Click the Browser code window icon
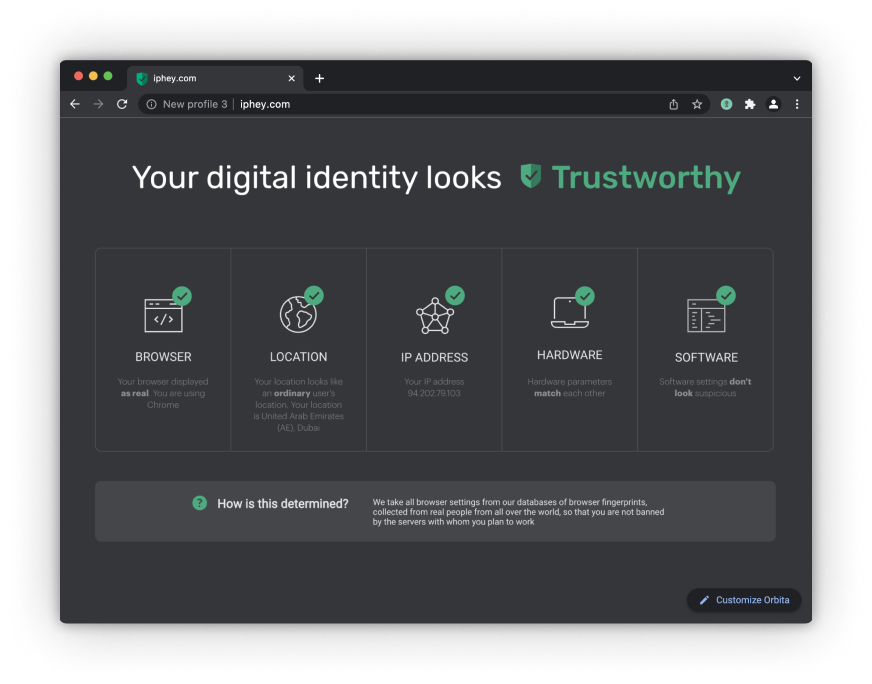This screenshot has height=684, width=872. point(163,315)
